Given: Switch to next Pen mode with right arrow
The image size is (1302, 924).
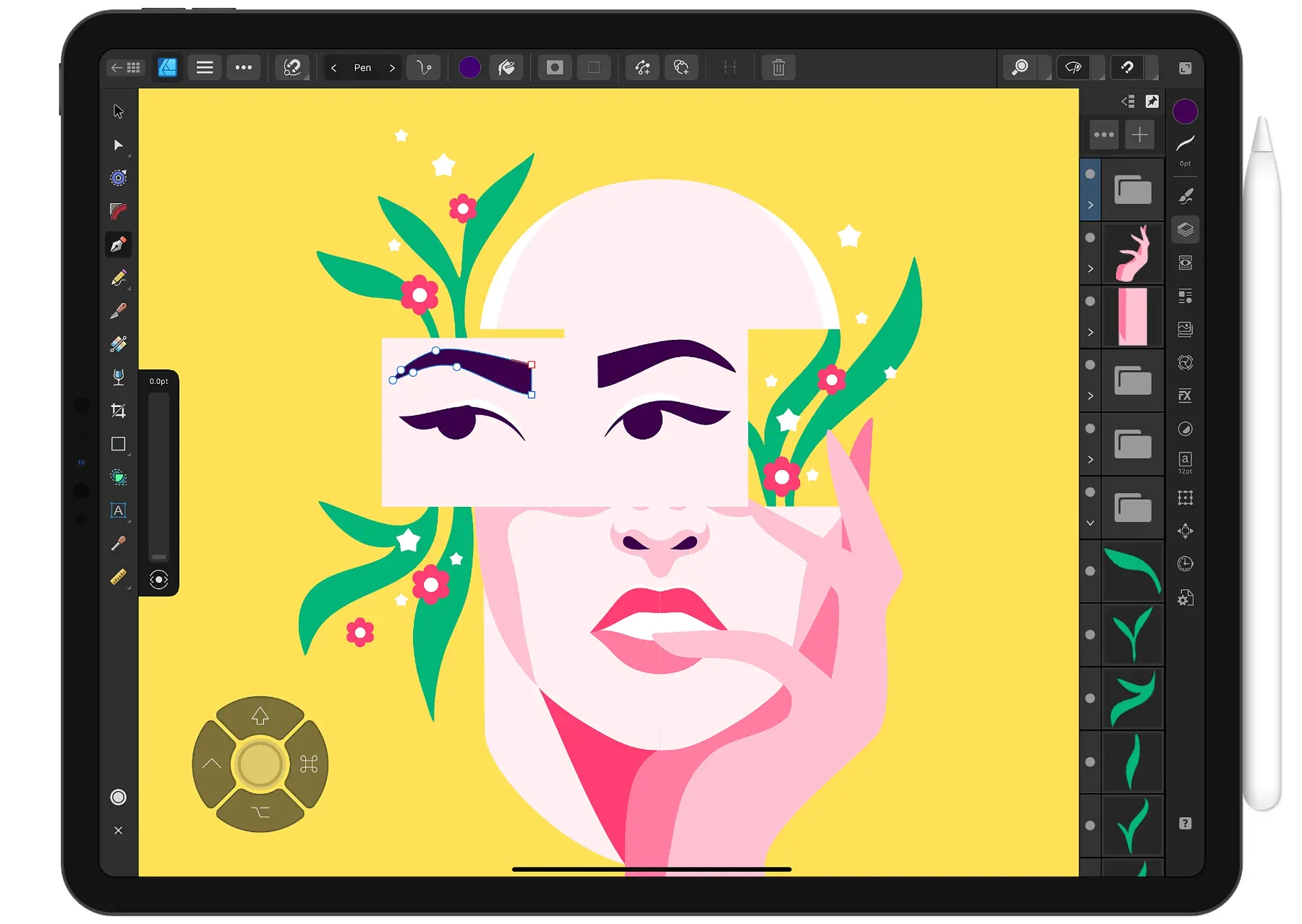Looking at the screenshot, I should click(392, 68).
